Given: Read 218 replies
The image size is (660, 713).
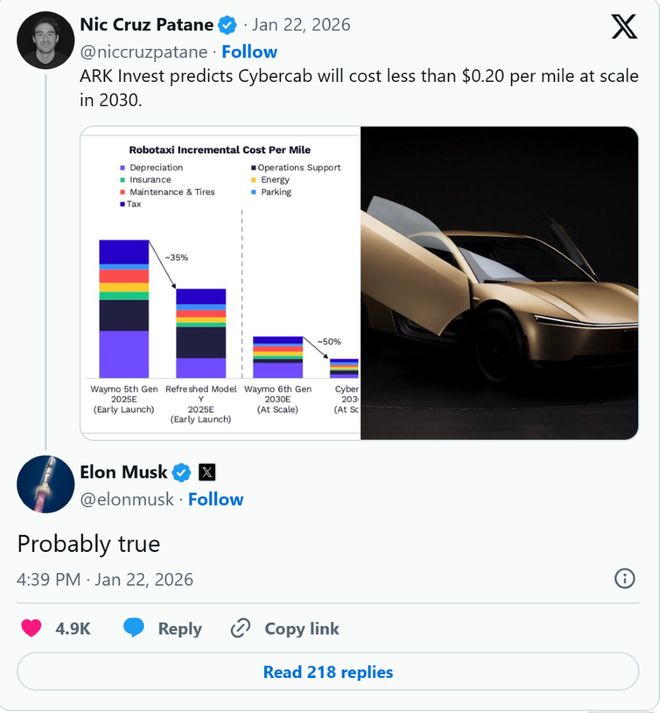Looking at the screenshot, I should (328, 672).
